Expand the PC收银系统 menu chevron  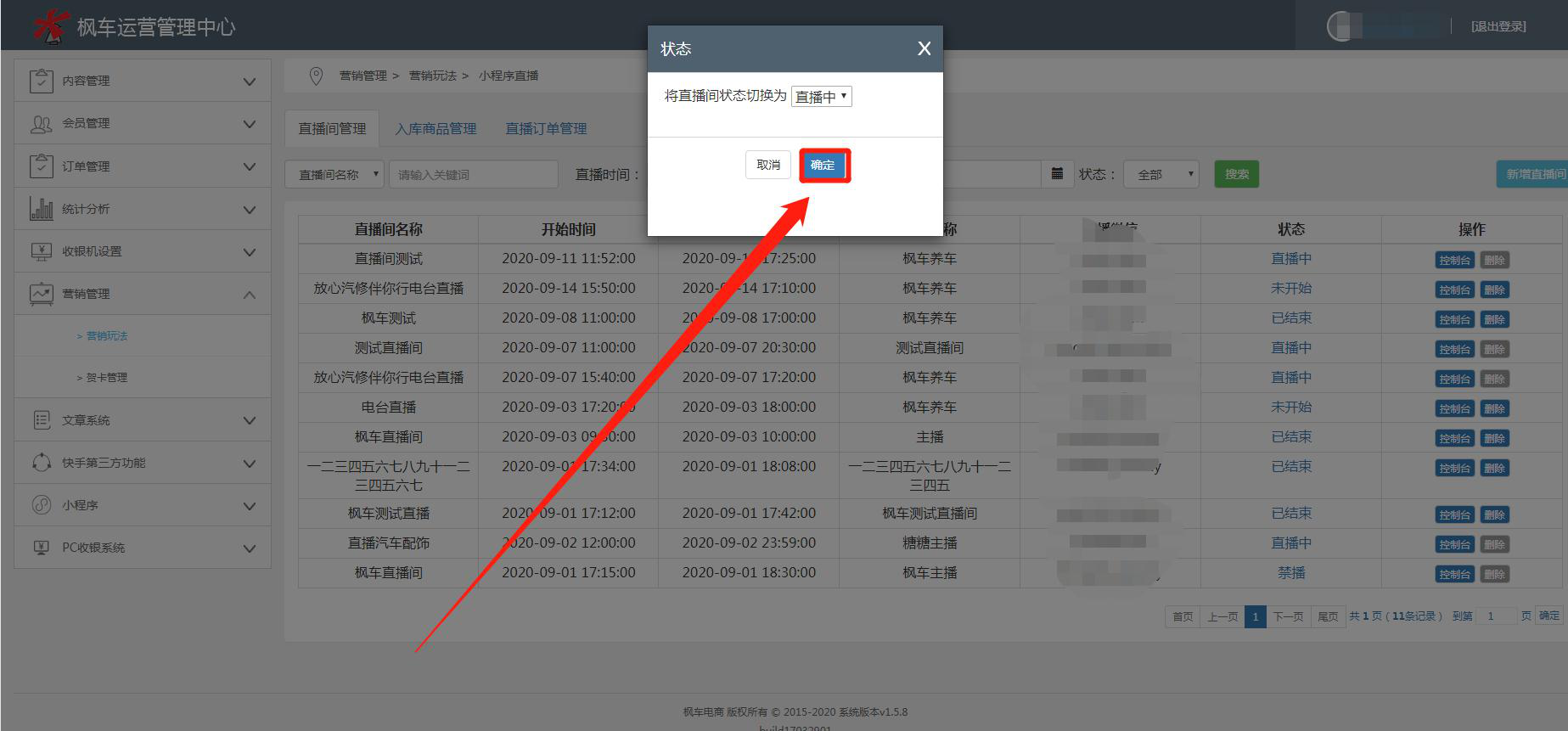pyautogui.click(x=250, y=548)
